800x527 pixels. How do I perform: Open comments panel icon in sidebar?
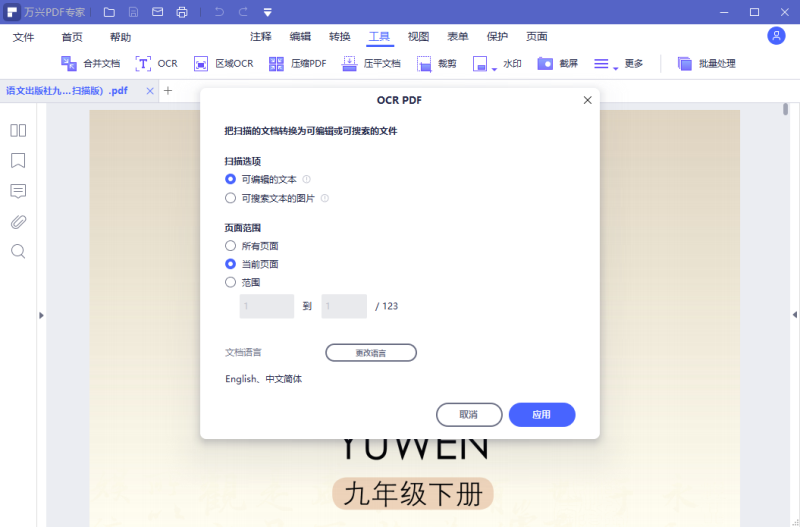18,191
